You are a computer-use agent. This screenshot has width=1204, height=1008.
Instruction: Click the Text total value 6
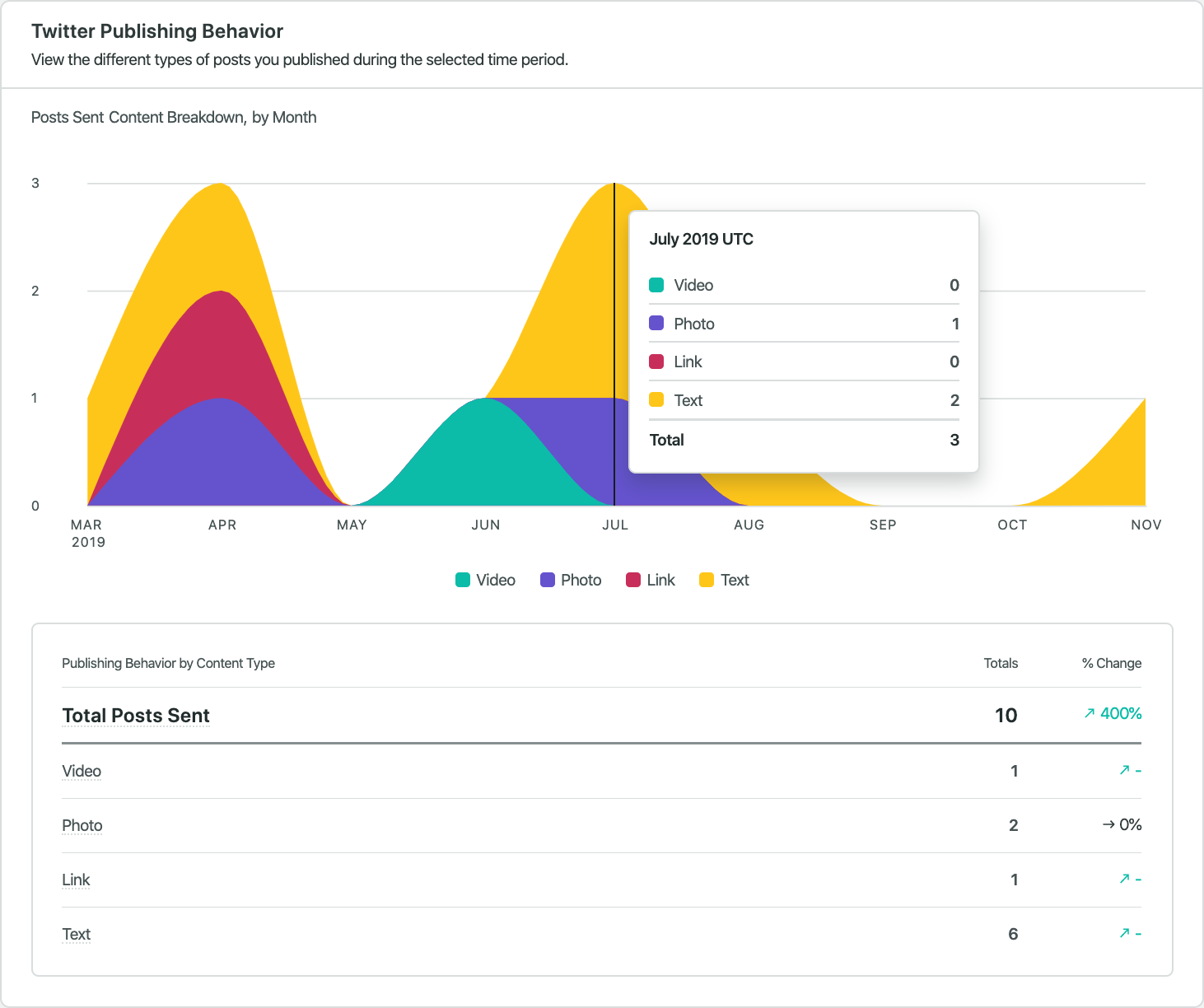pos(1013,934)
